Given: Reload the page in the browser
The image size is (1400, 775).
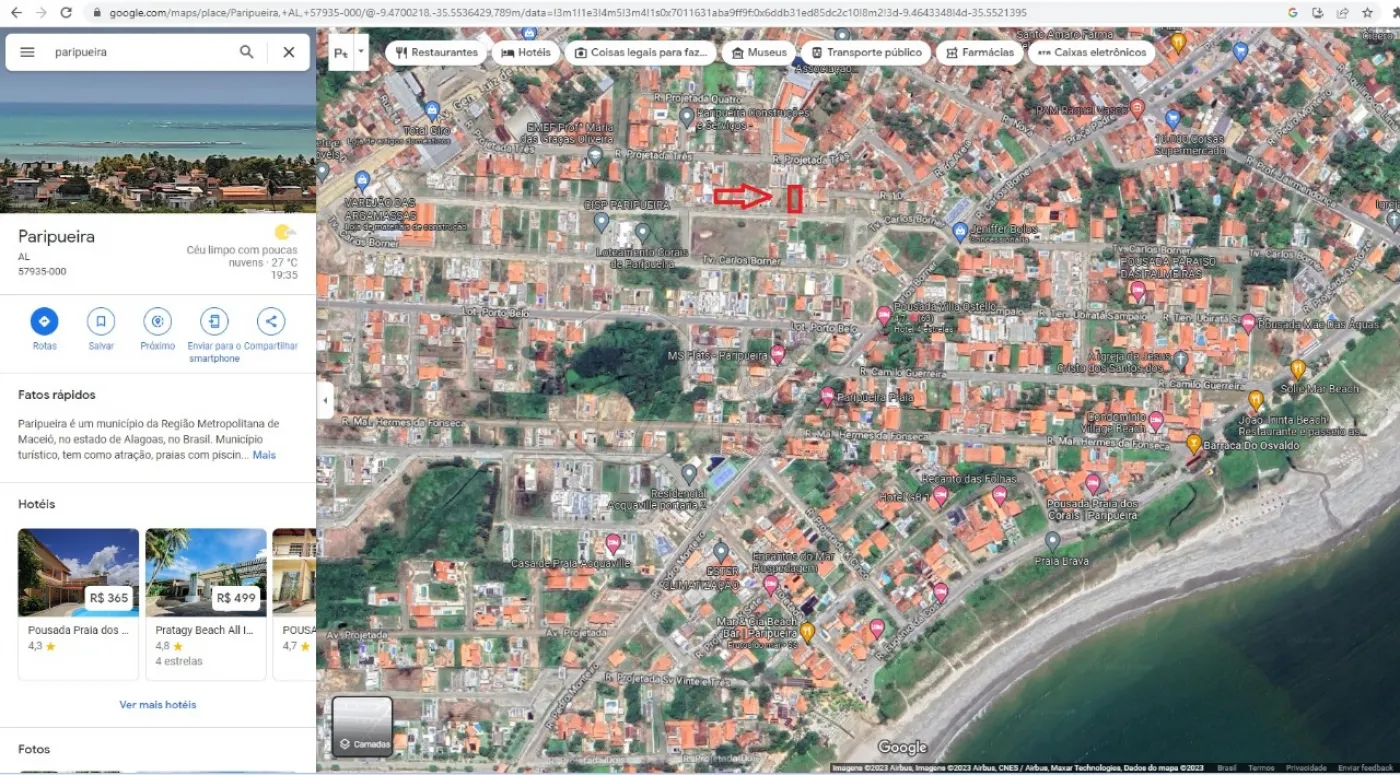Looking at the screenshot, I should click(x=66, y=13).
